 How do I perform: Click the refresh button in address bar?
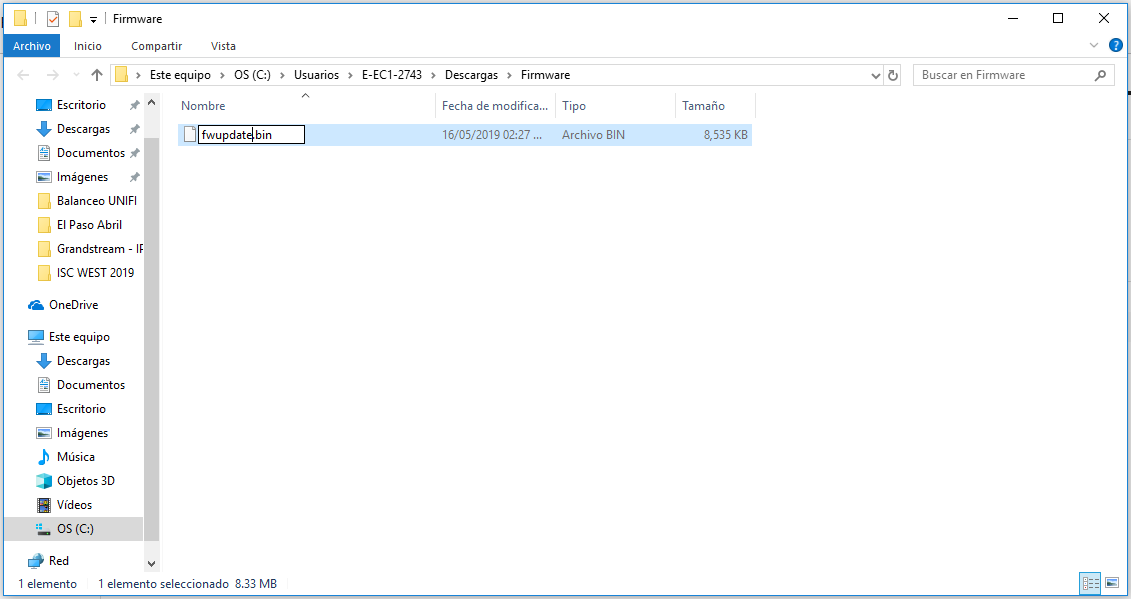pos(893,75)
